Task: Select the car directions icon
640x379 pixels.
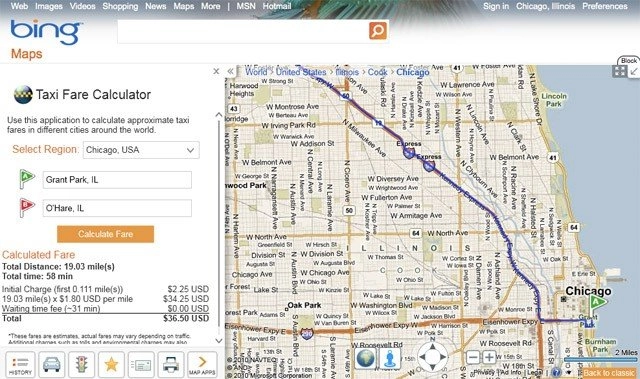Action: (51, 364)
